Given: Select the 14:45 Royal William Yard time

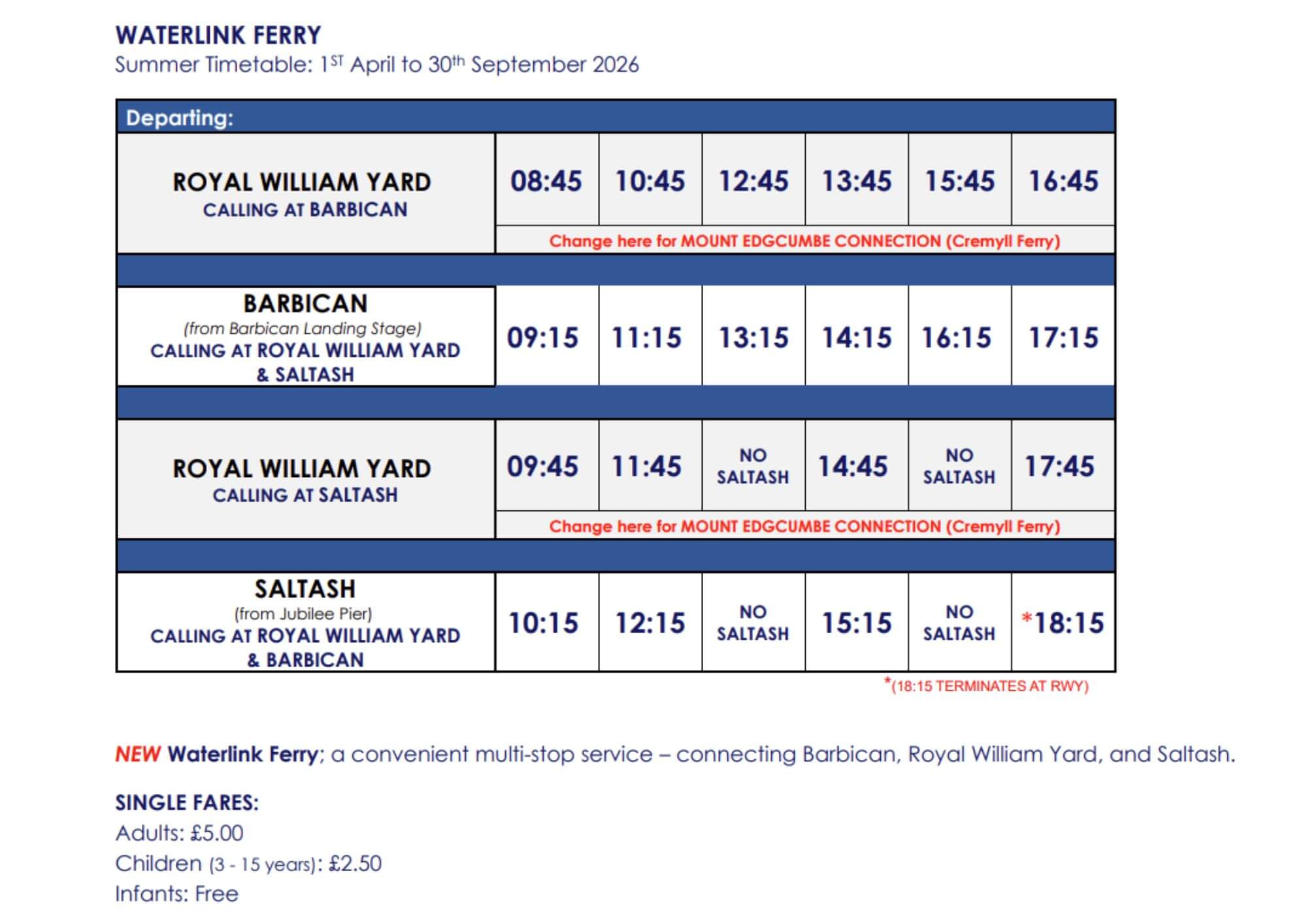Looking at the screenshot, I should point(853,466).
